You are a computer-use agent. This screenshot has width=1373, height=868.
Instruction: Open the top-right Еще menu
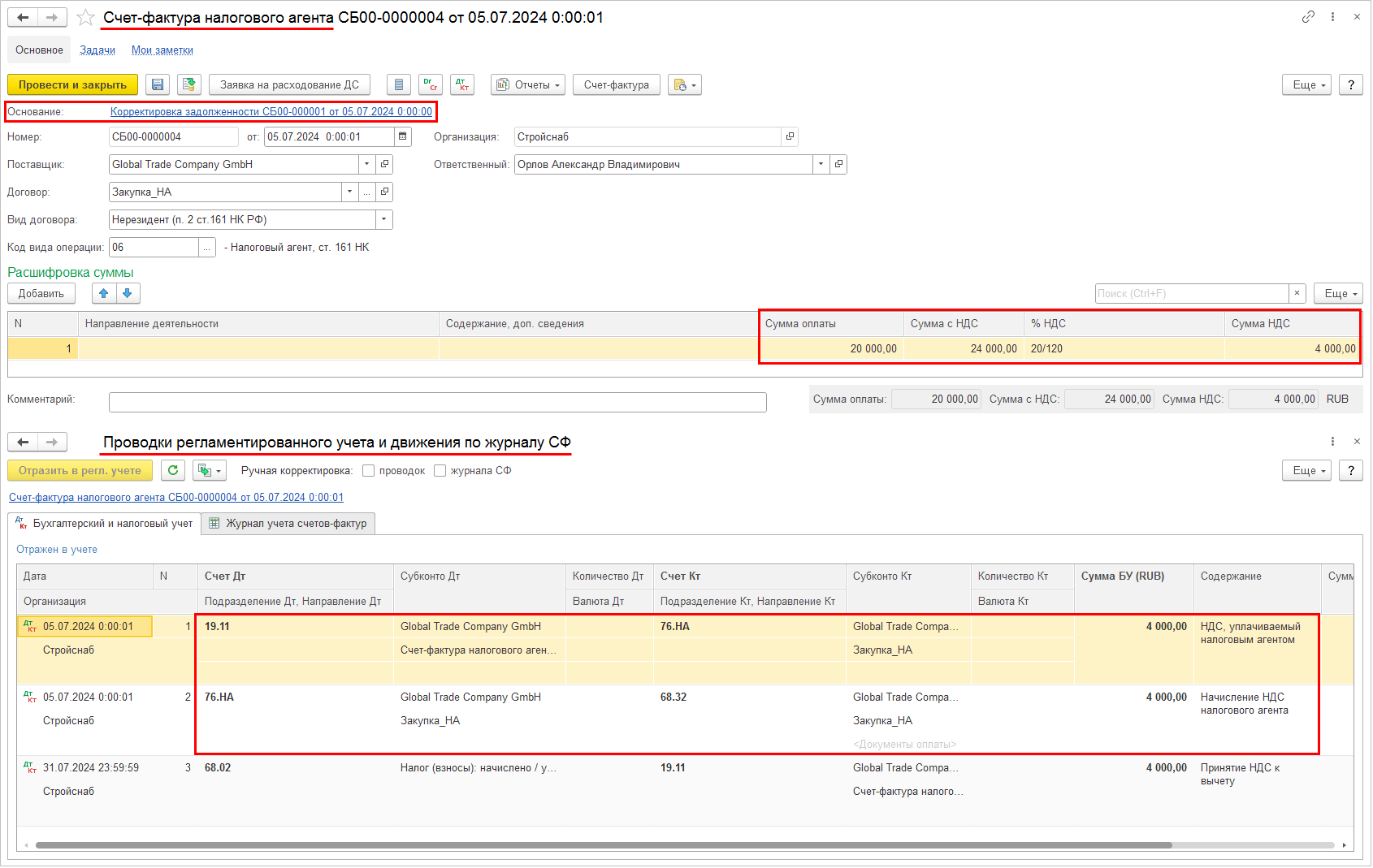1306,84
